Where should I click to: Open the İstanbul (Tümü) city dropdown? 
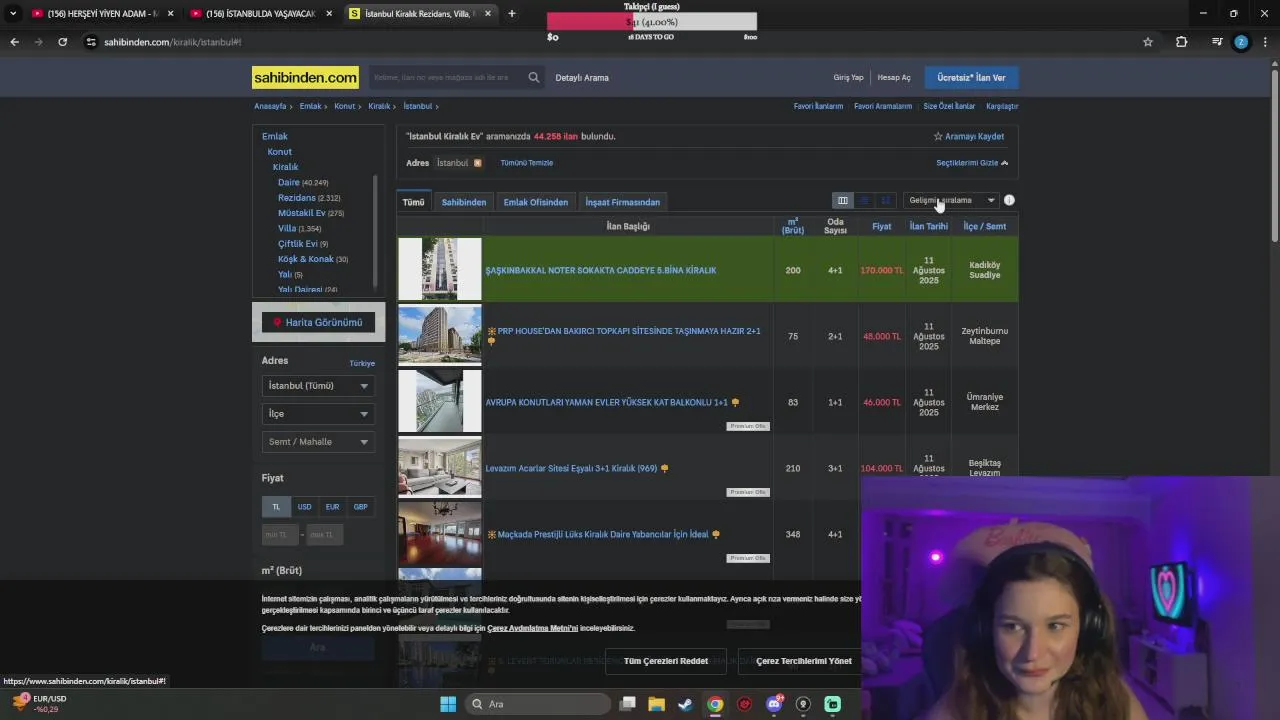click(x=318, y=385)
